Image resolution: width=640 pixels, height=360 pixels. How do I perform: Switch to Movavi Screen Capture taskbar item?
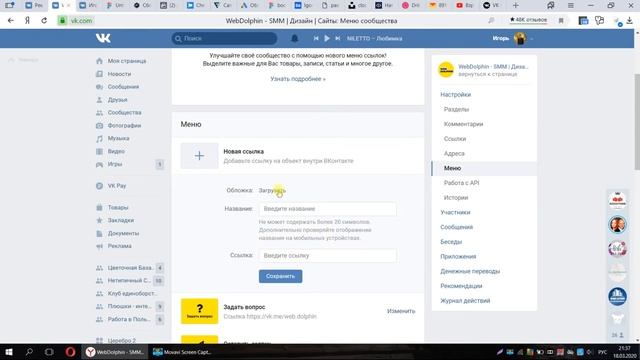point(181,352)
